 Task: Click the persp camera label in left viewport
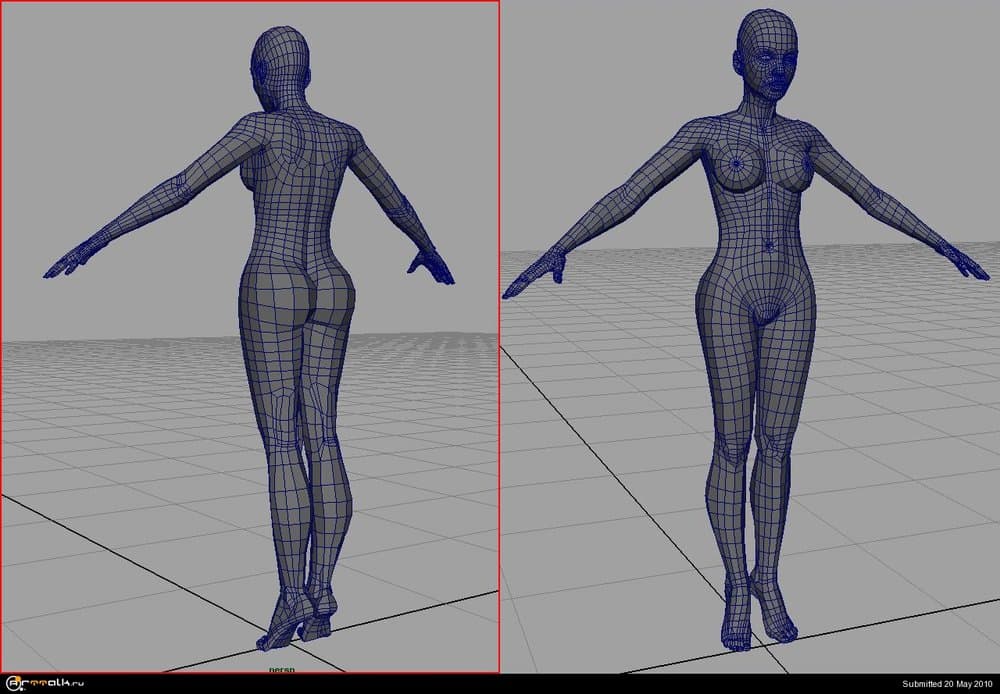(283, 668)
